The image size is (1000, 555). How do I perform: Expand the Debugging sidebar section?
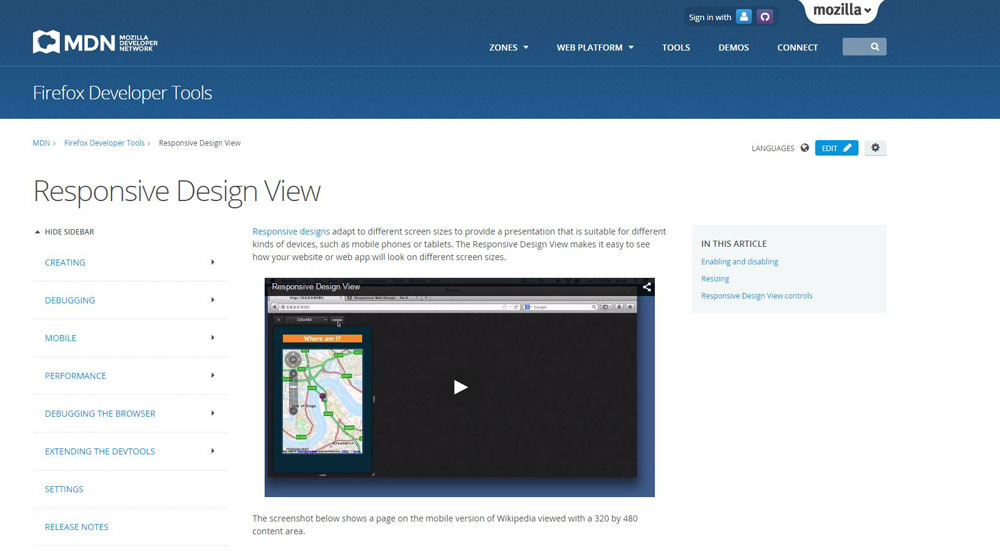[x=129, y=300]
